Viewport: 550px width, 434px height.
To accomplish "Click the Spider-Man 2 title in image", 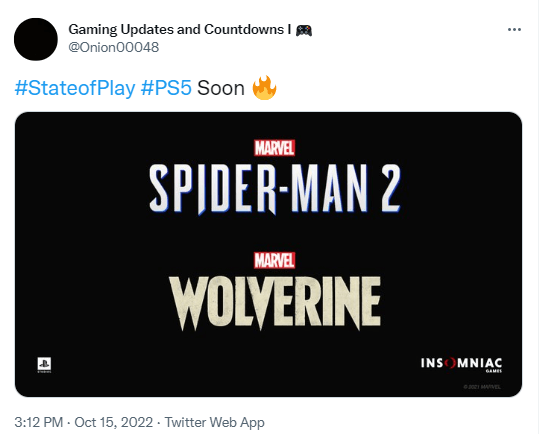I will [x=275, y=189].
